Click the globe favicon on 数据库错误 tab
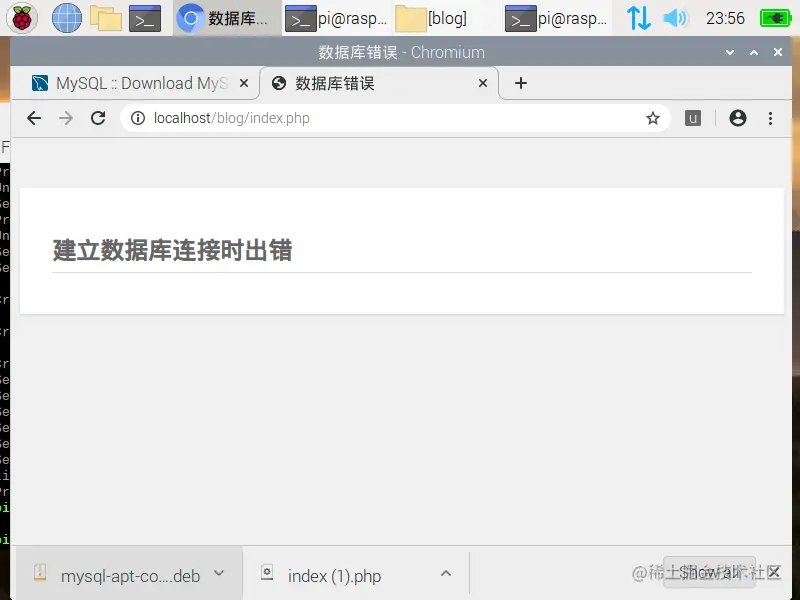 point(279,83)
